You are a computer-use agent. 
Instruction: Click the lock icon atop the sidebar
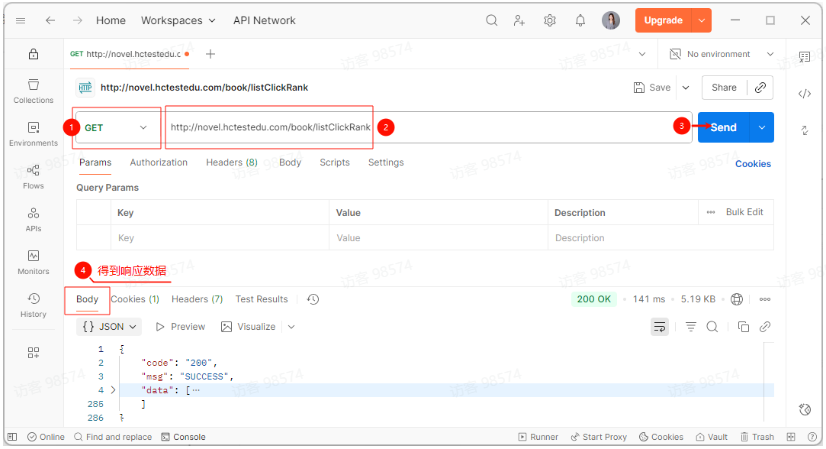click(33, 54)
